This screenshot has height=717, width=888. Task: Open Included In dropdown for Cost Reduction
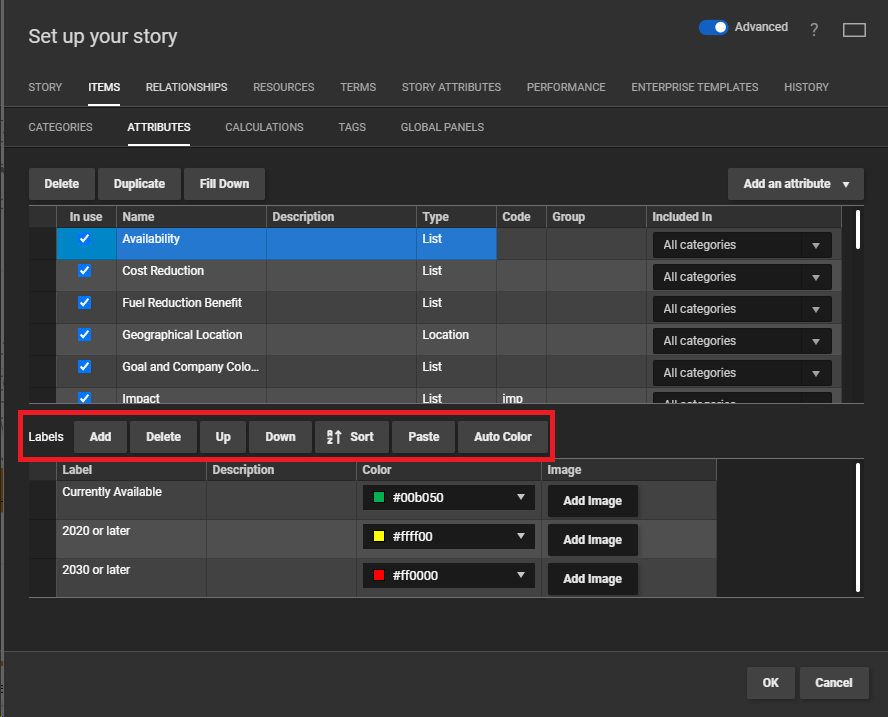pos(742,277)
